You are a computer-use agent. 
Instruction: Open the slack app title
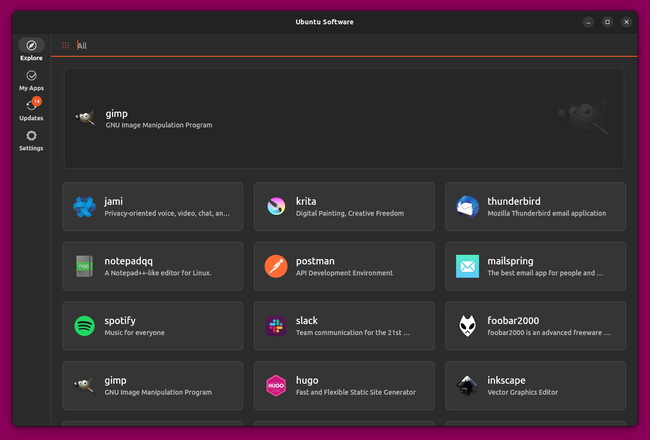click(307, 321)
